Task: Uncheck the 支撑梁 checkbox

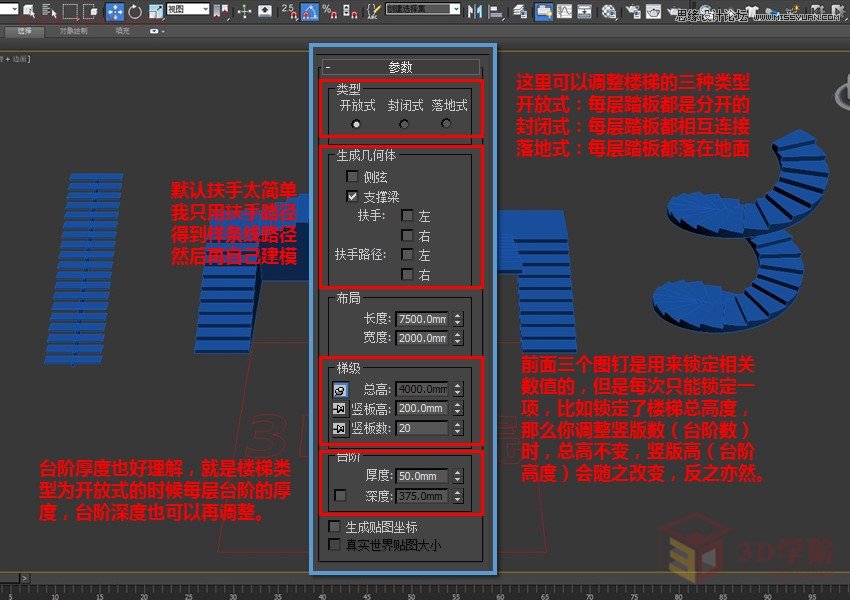Action: click(x=351, y=196)
